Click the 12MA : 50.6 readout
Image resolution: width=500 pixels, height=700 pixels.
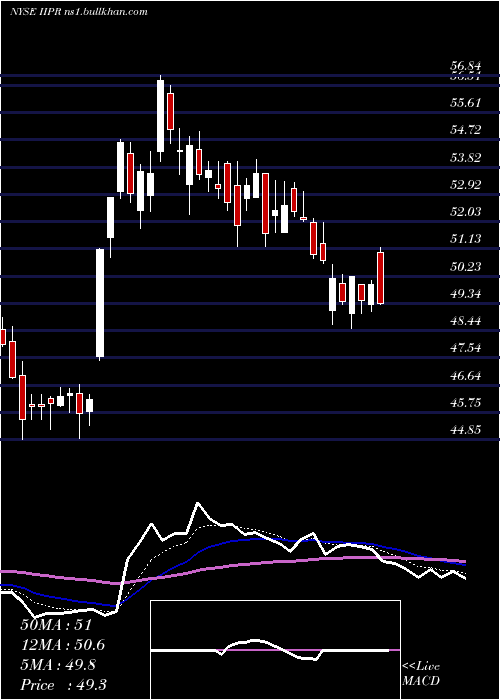63,645
